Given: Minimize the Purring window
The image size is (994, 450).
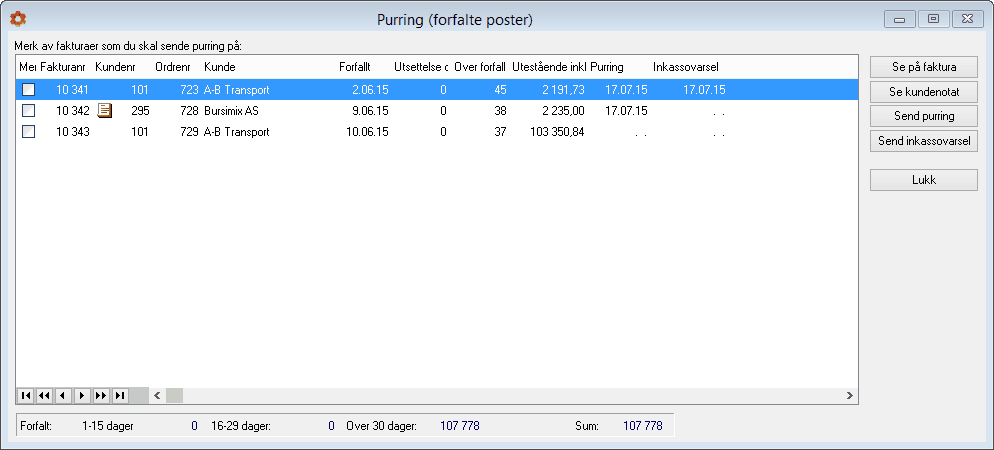Looking at the screenshot, I should [900, 19].
